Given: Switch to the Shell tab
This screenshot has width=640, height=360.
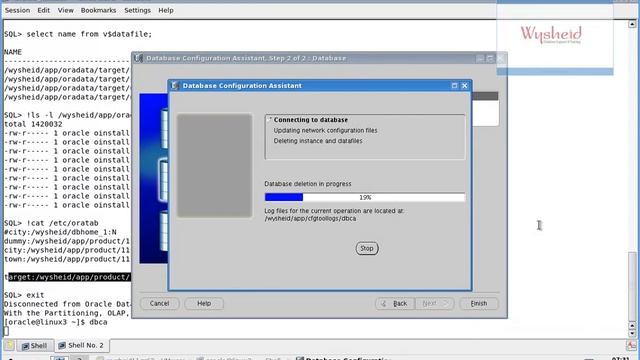Looking at the screenshot, I should (35, 346).
